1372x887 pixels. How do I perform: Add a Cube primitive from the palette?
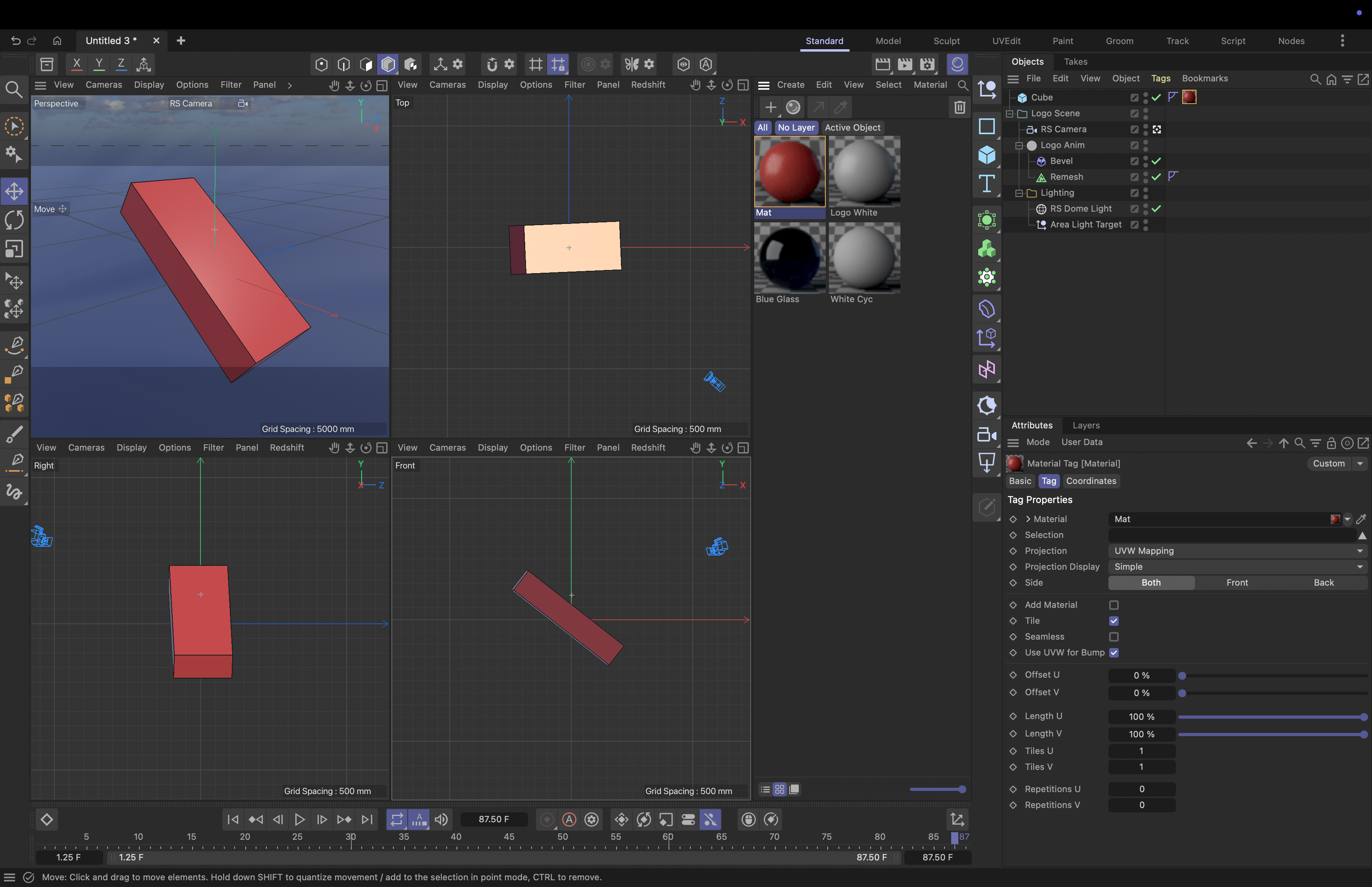987,155
